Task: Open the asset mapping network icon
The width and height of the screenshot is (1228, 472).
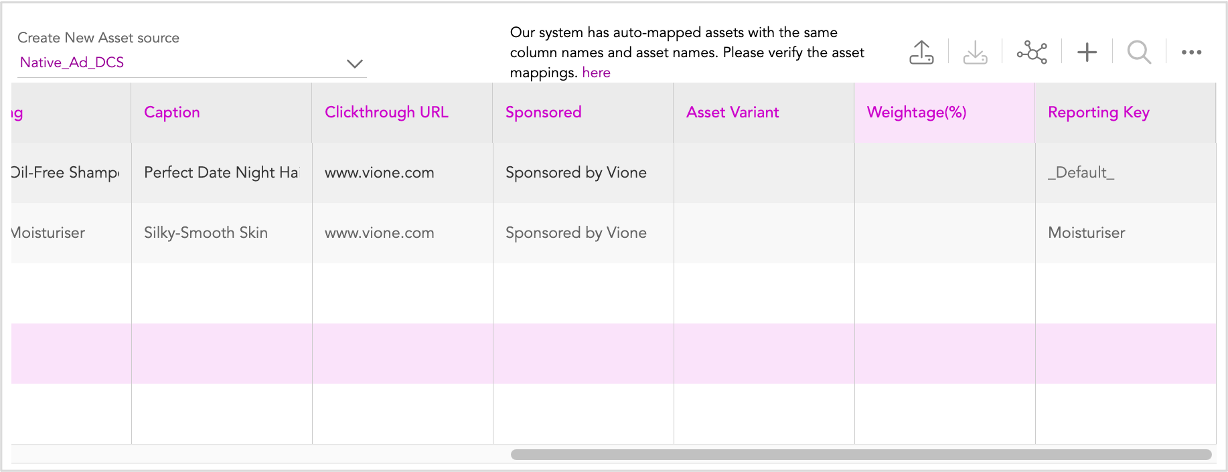Action: pos(1031,53)
